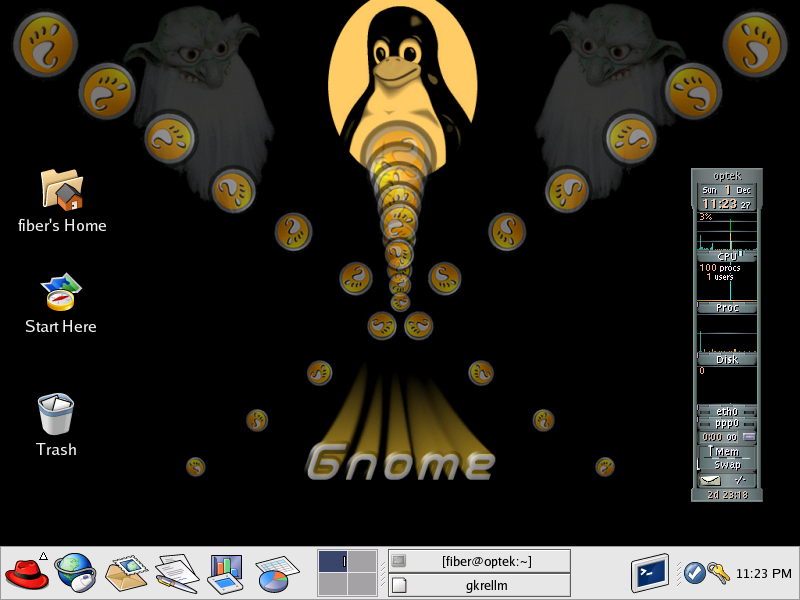The width and height of the screenshot is (800, 600).
Task: Click the Mem meter in gkrellm
Action: [727, 452]
